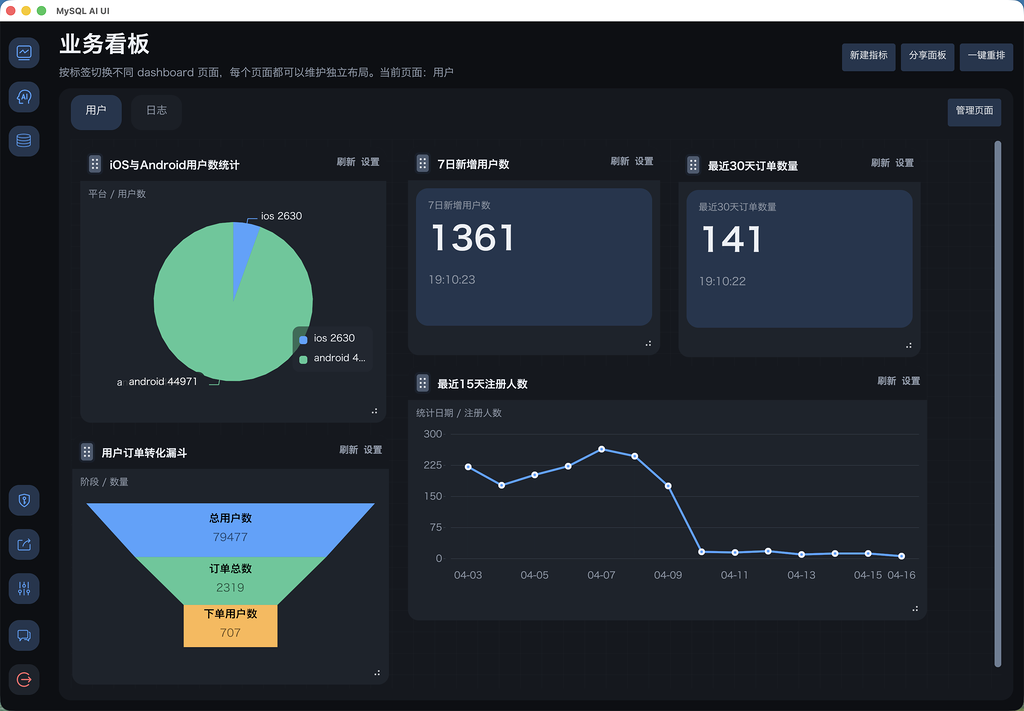1024x711 pixels.
Task: Click the 新建指标 button
Action: [x=868, y=56]
